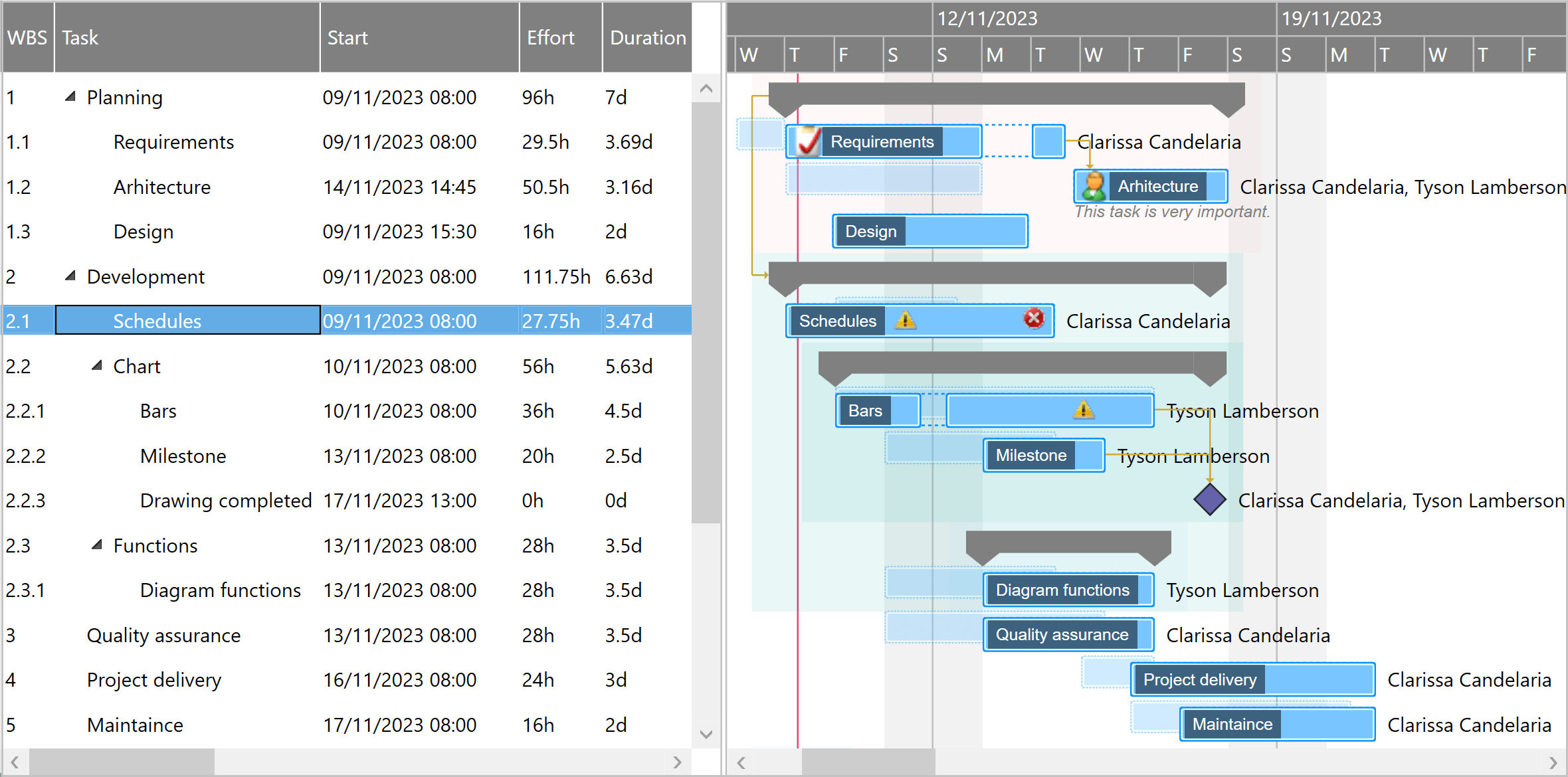Click the warning icon inside the Schedules bar

tap(906, 320)
